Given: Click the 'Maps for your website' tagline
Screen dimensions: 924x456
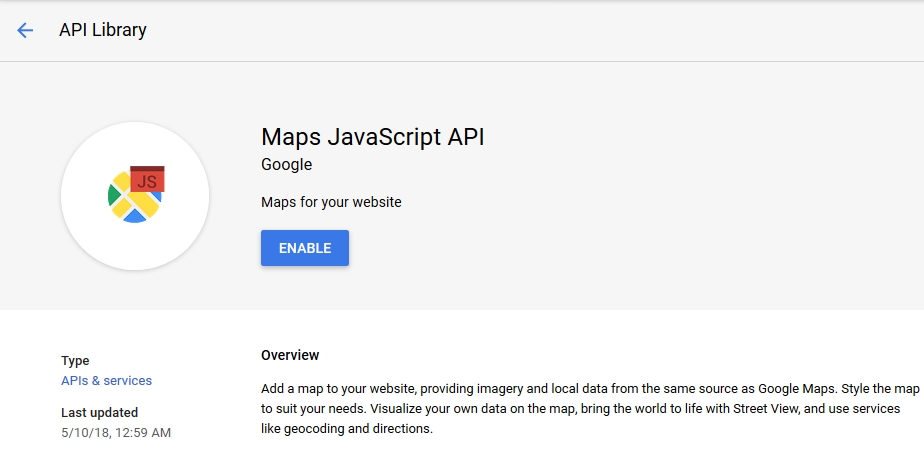Looking at the screenshot, I should 331,202.
